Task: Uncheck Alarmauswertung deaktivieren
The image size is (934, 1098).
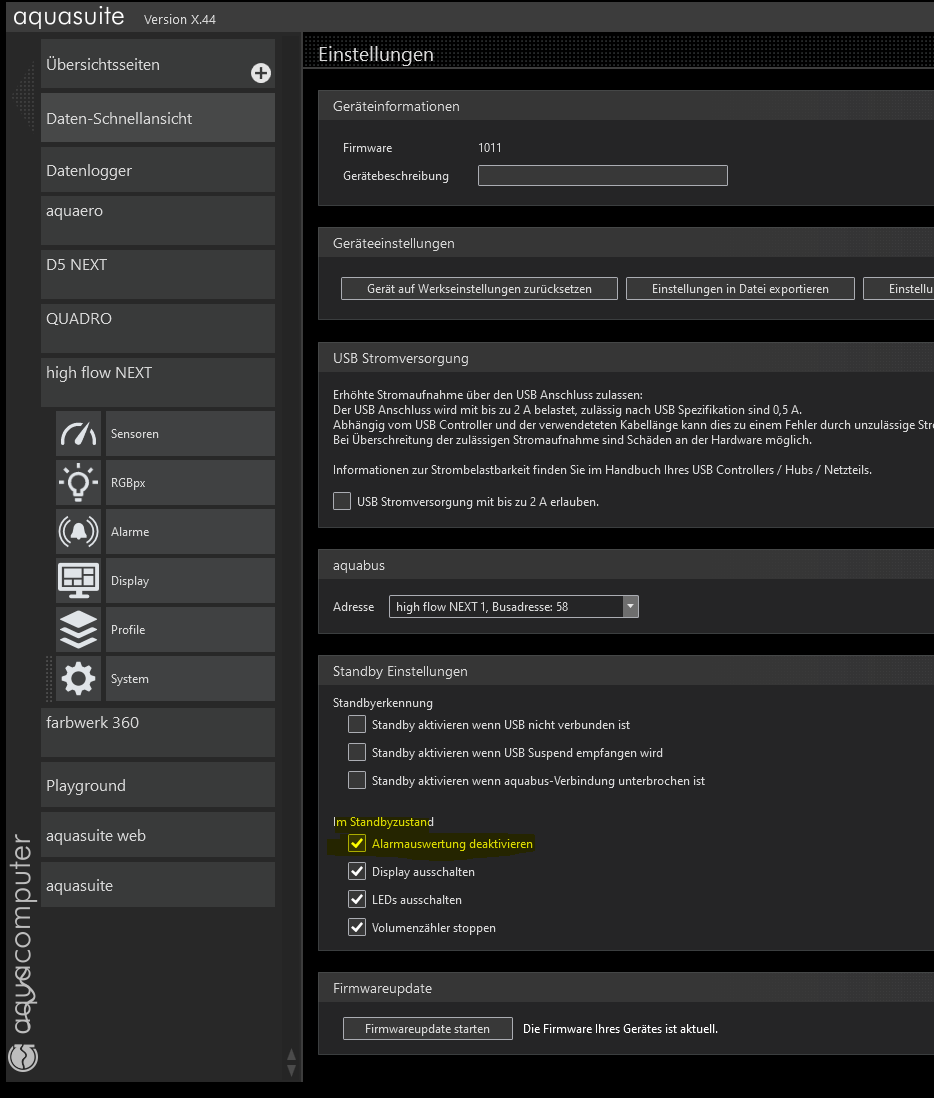Action: pyautogui.click(x=357, y=844)
